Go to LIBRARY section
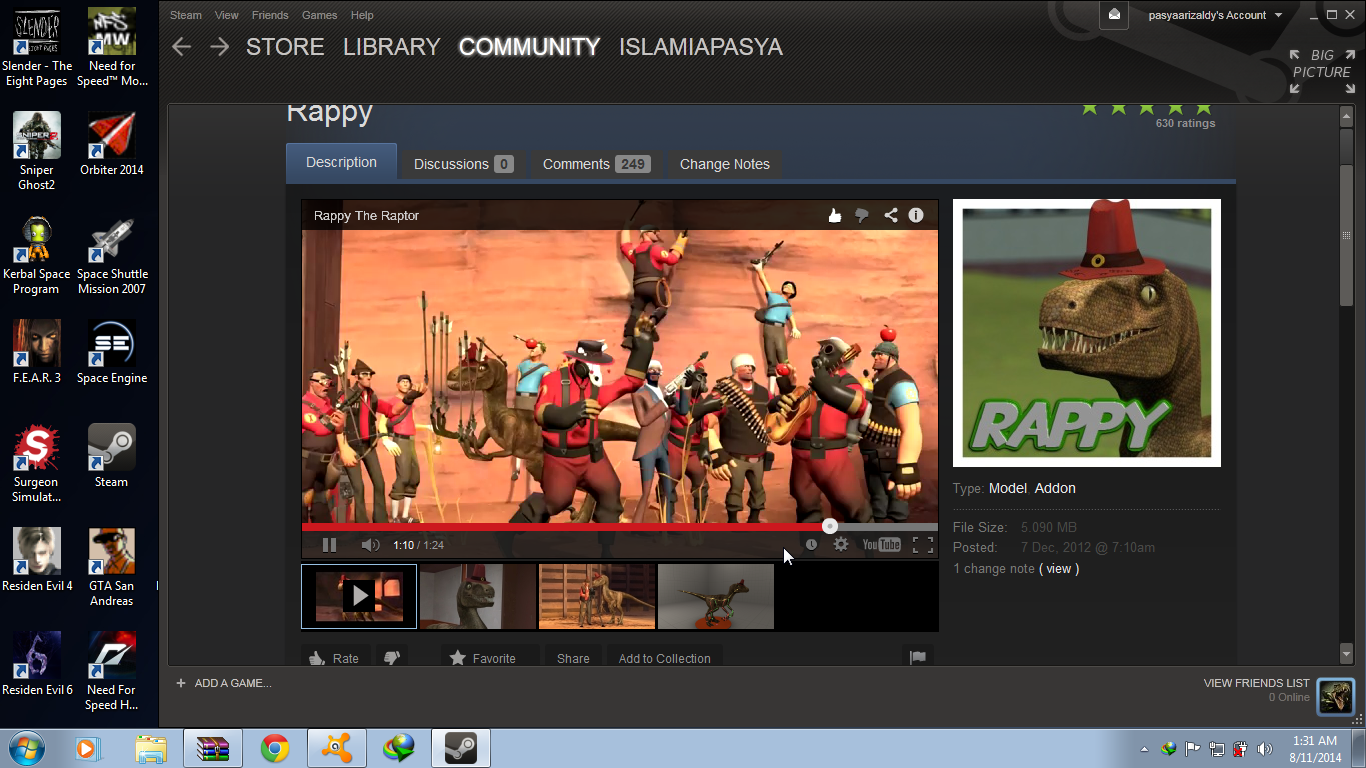Image resolution: width=1366 pixels, height=768 pixels. coord(392,47)
